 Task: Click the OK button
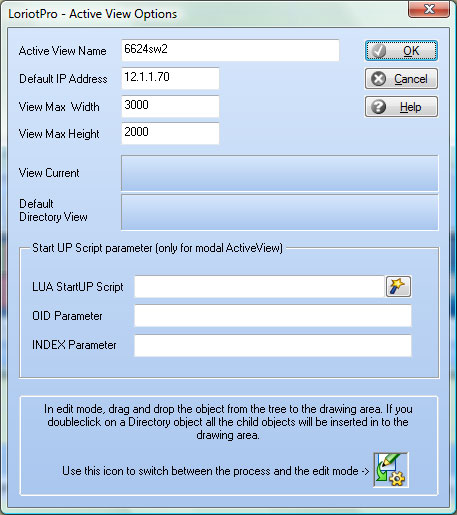tap(401, 51)
